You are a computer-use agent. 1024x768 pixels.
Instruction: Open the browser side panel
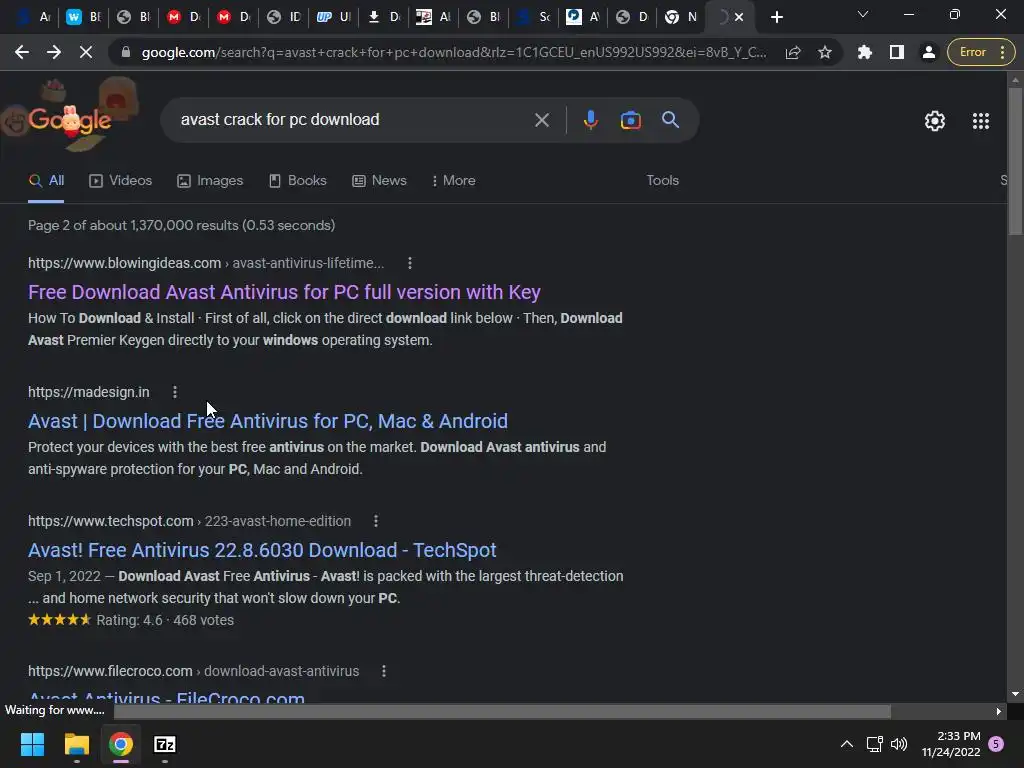coord(897,52)
